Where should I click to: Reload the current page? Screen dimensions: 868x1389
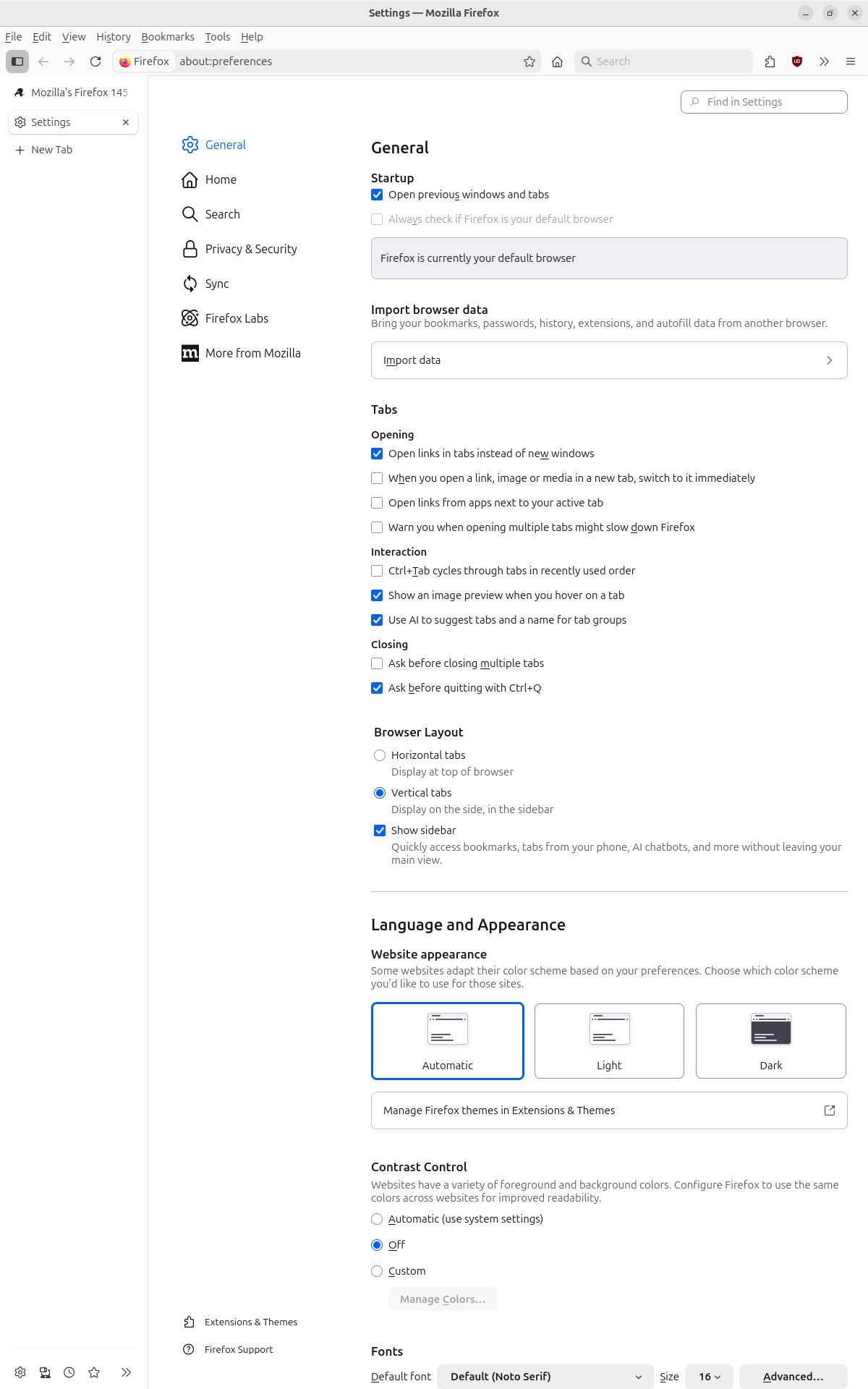pos(95,61)
